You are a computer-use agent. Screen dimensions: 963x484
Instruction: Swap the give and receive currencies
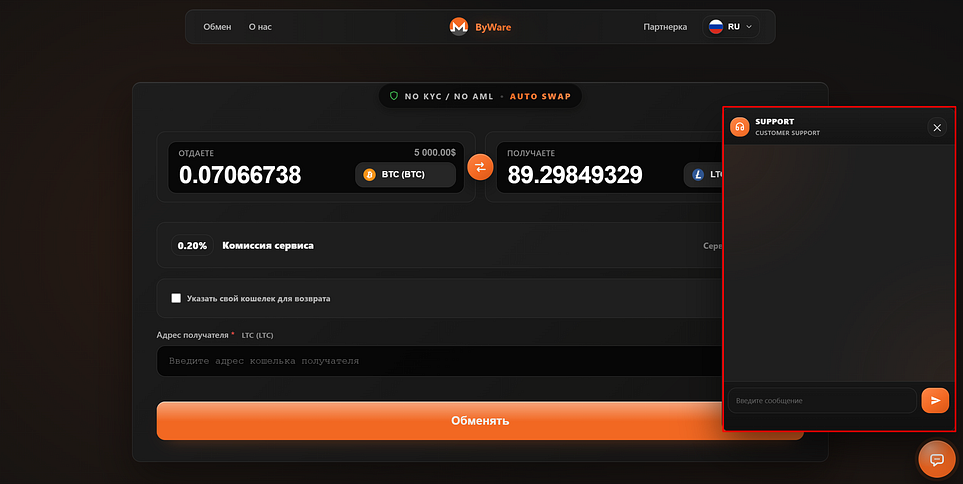[480, 167]
